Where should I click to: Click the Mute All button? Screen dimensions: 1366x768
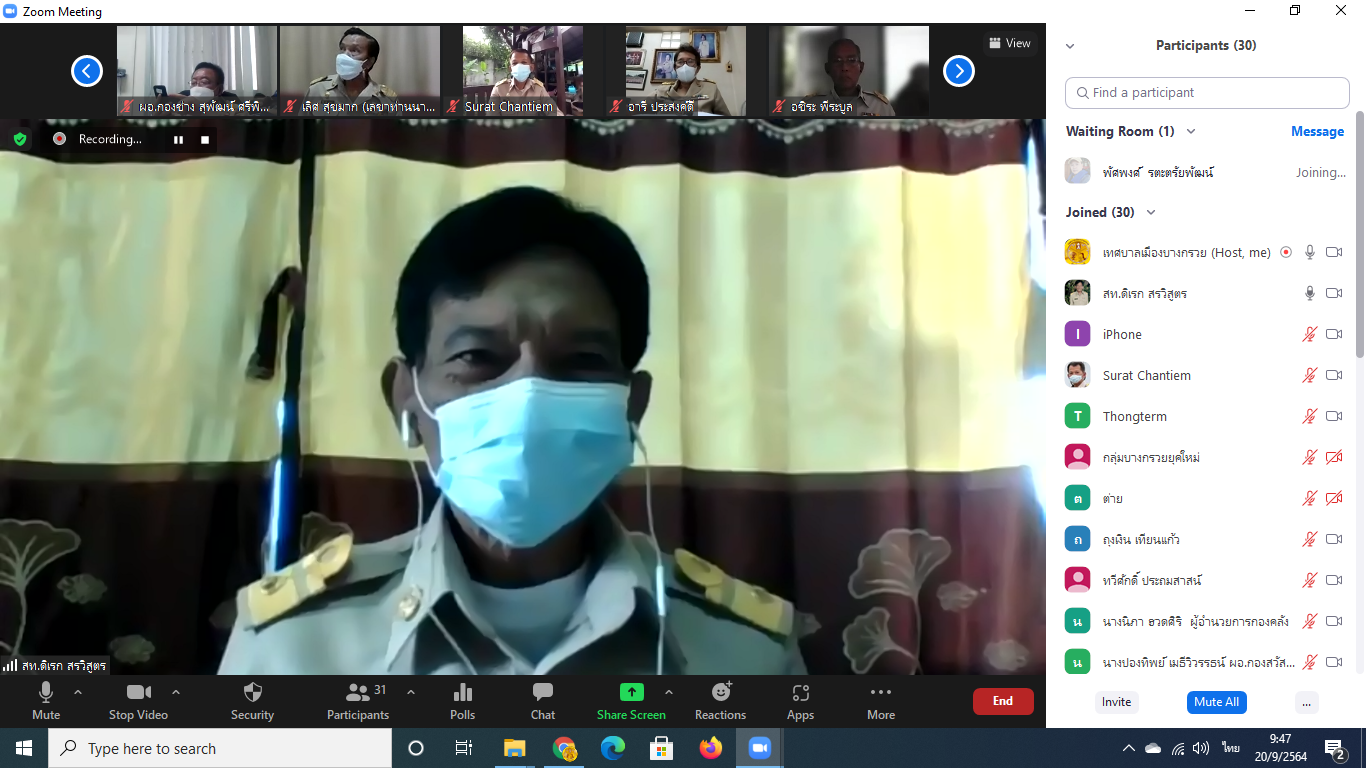pyautogui.click(x=1217, y=702)
